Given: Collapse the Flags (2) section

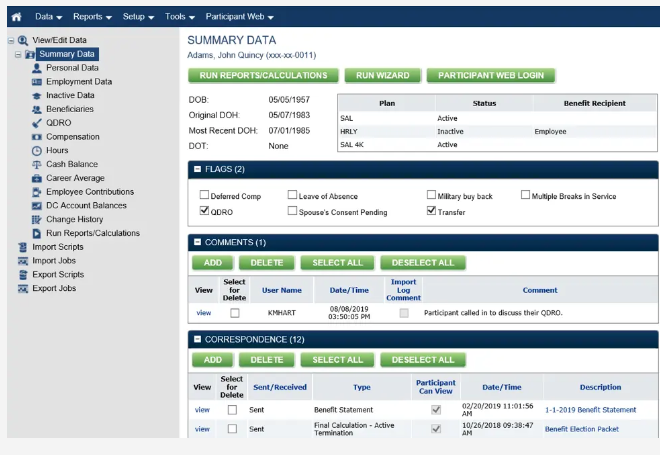Looking at the screenshot, I should pyautogui.click(x=197, y=169).
